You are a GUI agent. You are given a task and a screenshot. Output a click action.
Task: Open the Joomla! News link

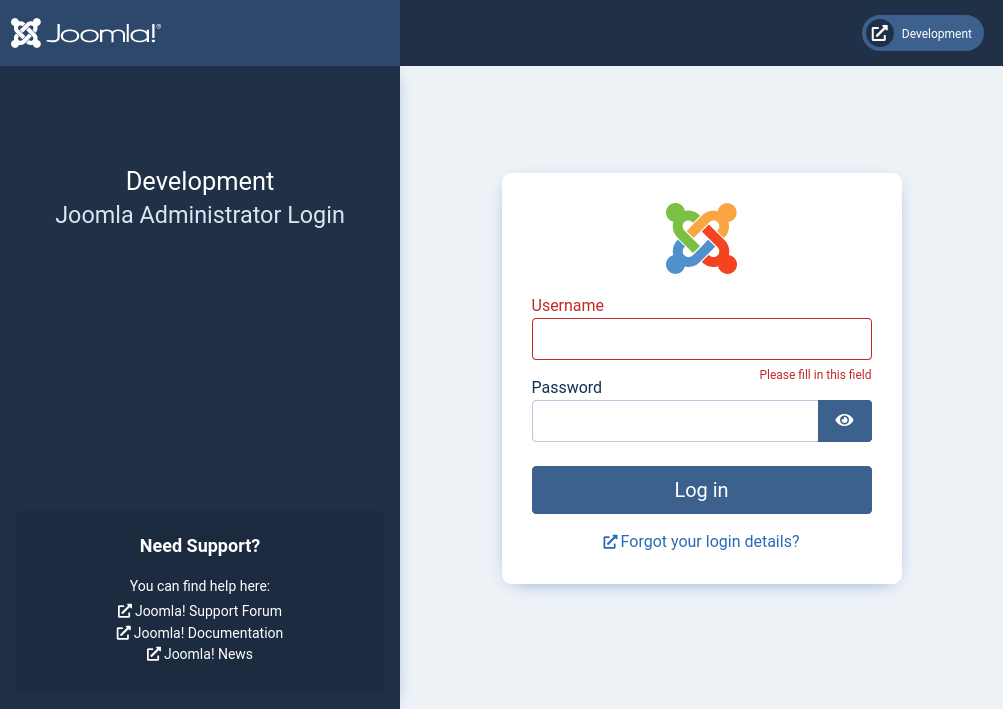click(208, 654)
